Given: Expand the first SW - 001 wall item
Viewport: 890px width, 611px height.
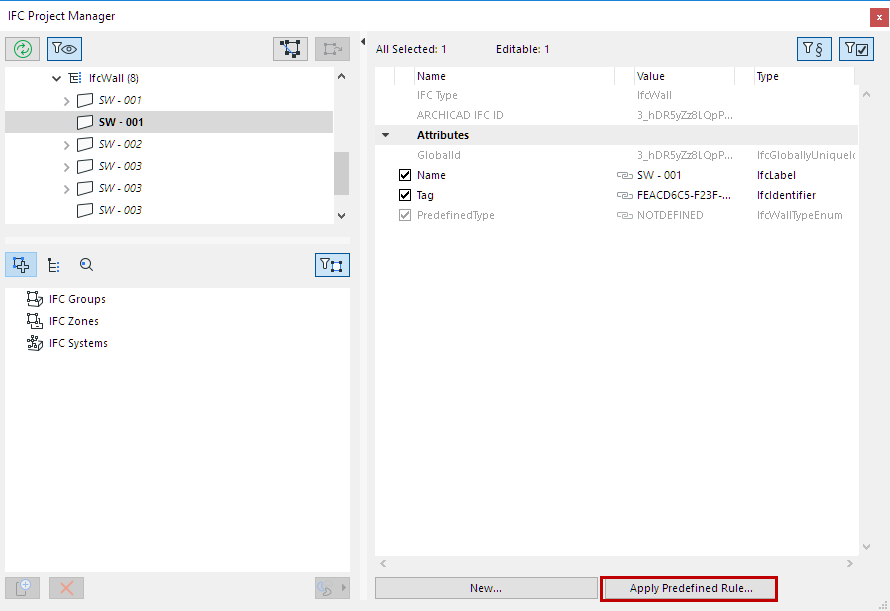Looking at the screenshot, I should coord(66,101).
